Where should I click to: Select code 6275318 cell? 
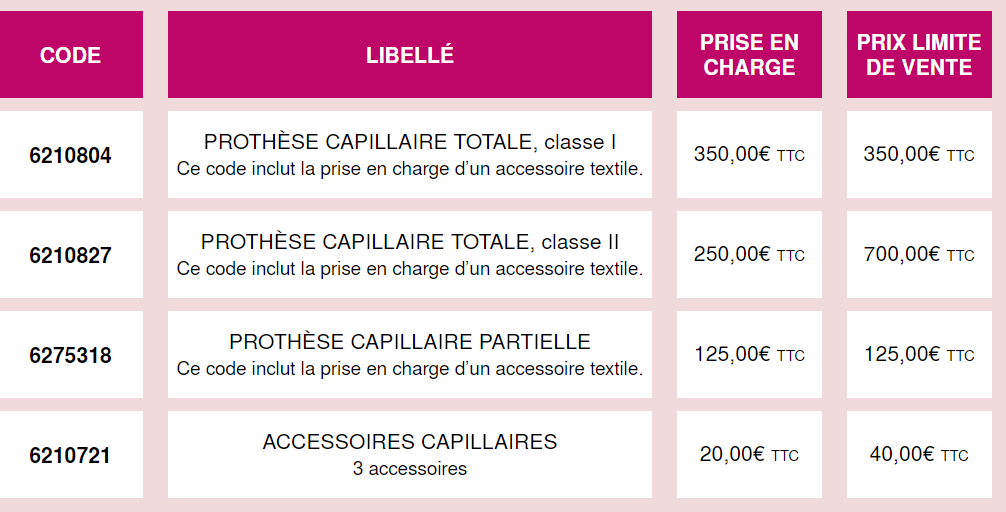[x=71, y=355]
